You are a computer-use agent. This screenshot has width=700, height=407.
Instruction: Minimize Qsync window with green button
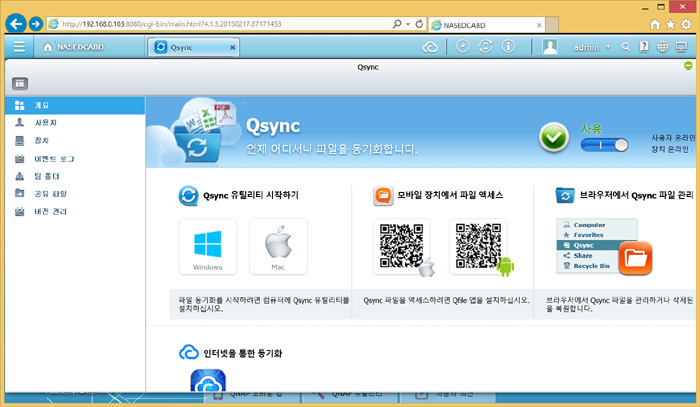point(688,66)
